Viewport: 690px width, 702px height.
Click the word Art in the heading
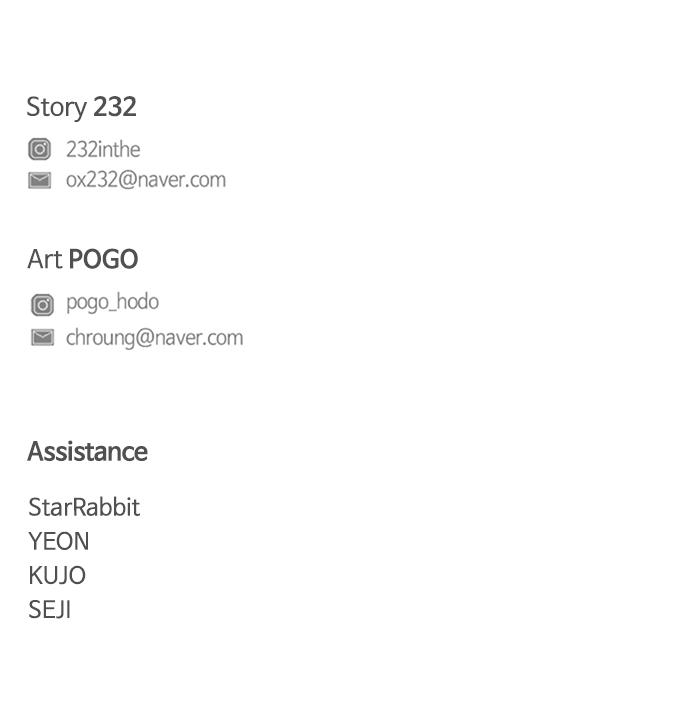pos(44,260)
